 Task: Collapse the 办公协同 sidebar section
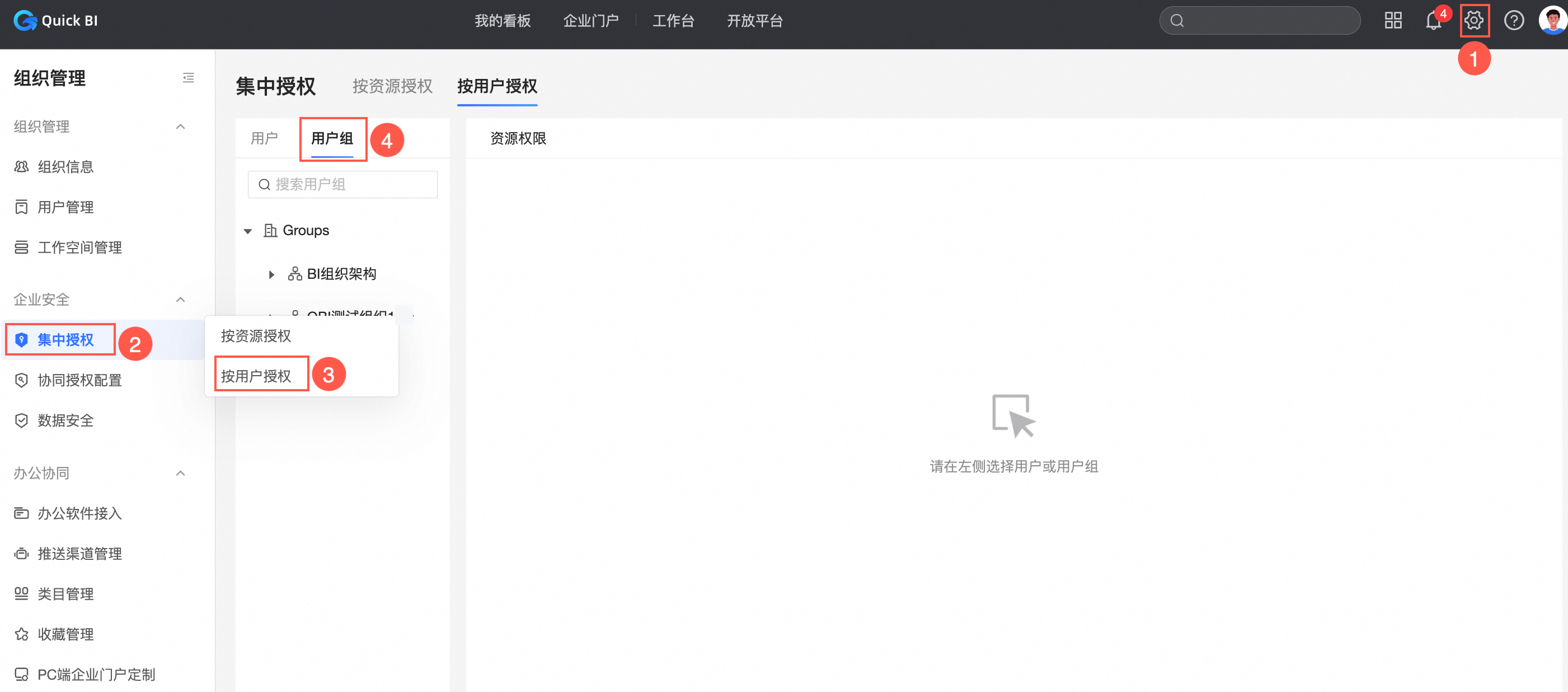coord(180,473)
